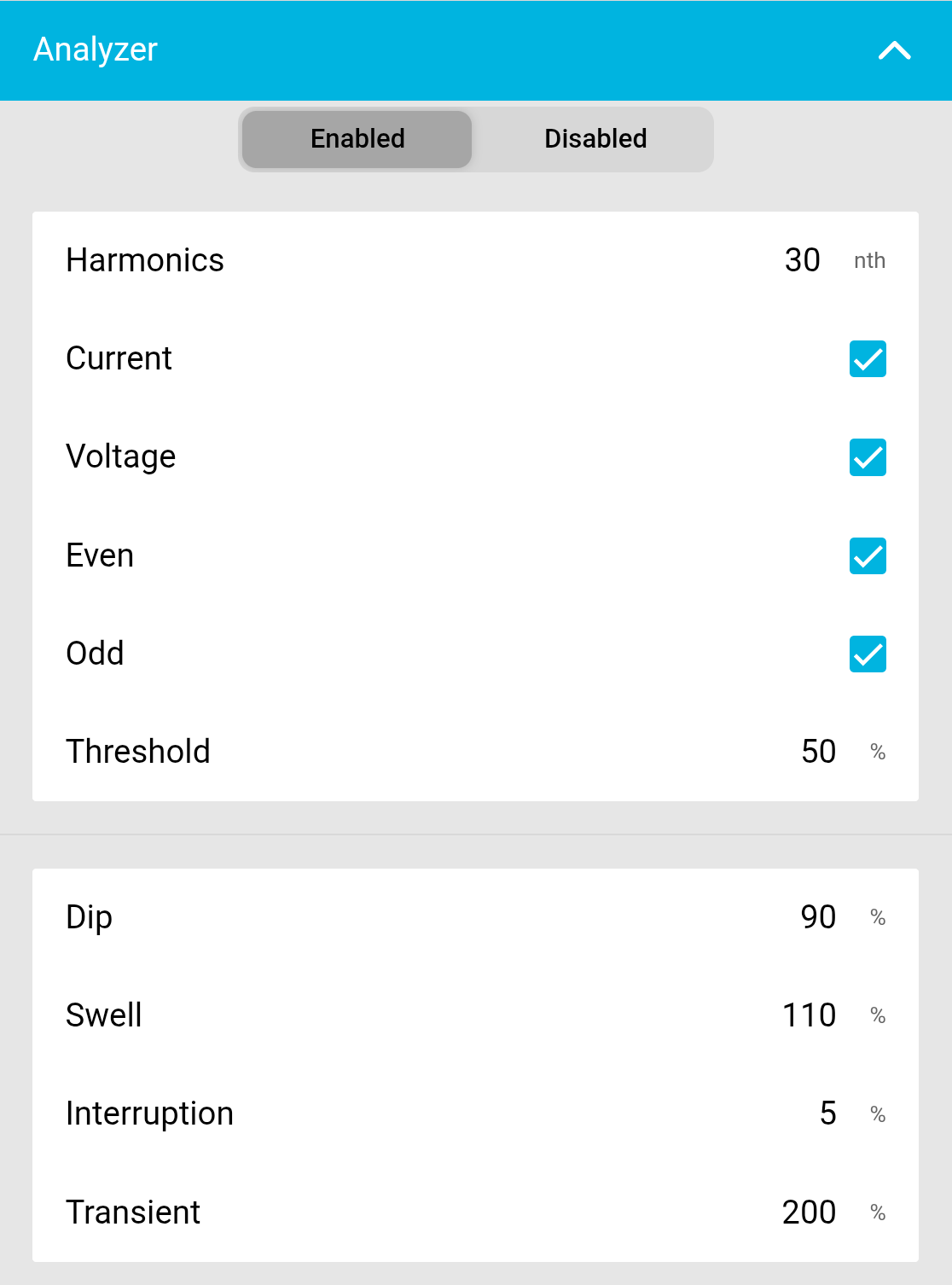This screenshot has height=1285, width=952.
Task: Toggle the Odd harmonics checkbox
Action: (x=868, y=654)
